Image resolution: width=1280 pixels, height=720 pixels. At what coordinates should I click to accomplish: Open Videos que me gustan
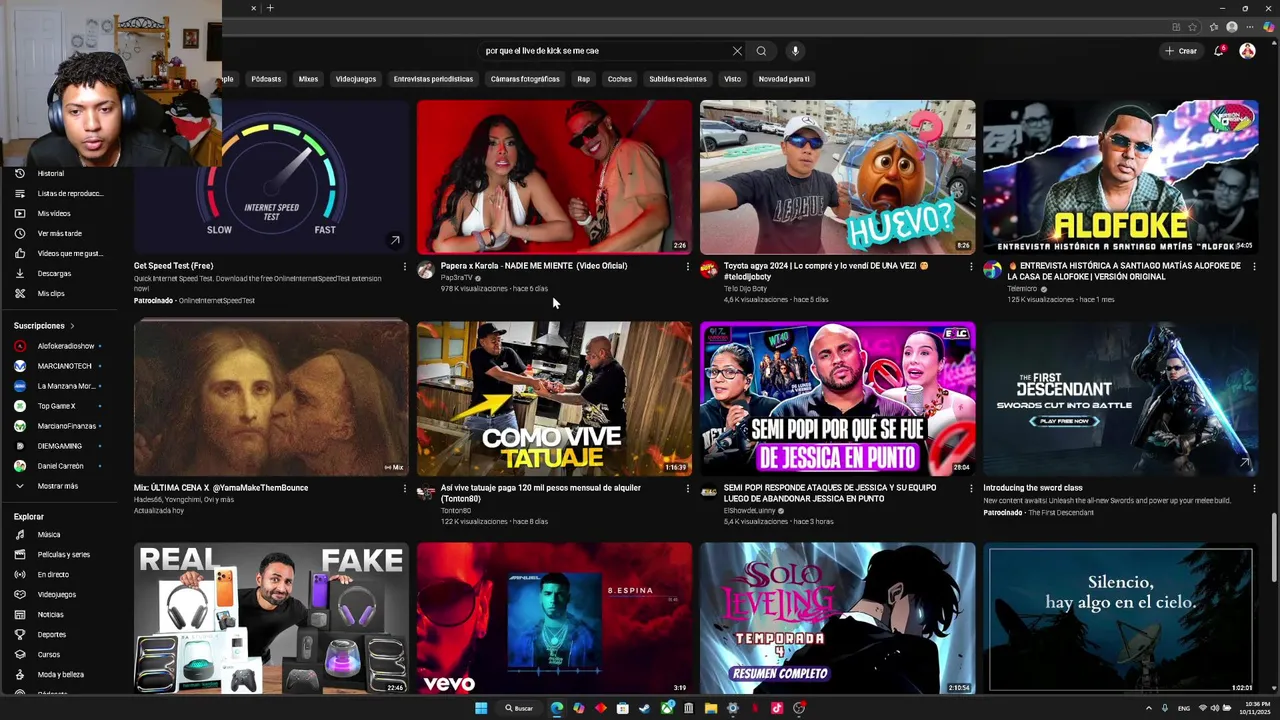click(60, 253)
